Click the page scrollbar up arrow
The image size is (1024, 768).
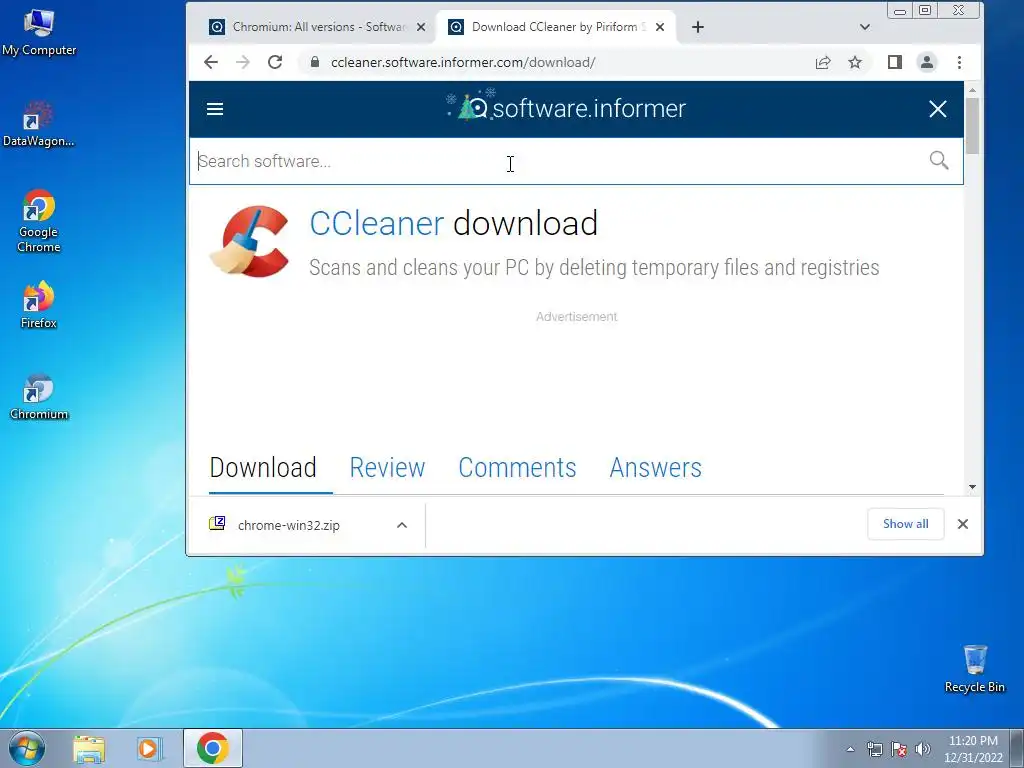pyautogui.click(x=972, y=90)
